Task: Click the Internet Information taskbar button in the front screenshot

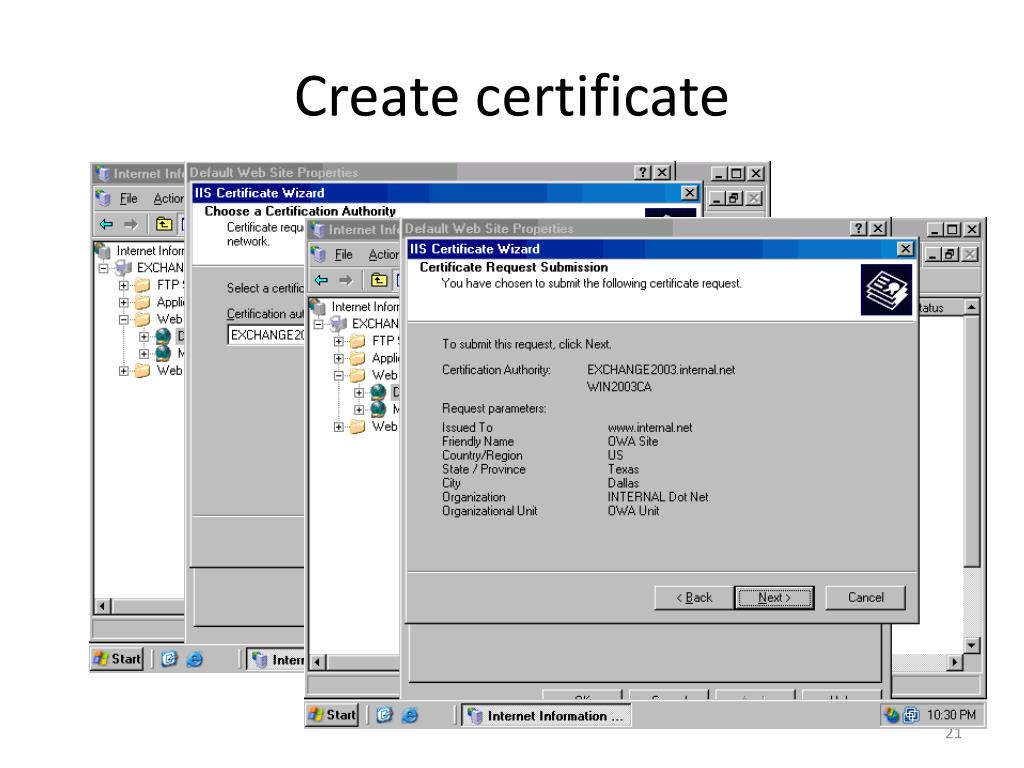Action: [547, 716]
